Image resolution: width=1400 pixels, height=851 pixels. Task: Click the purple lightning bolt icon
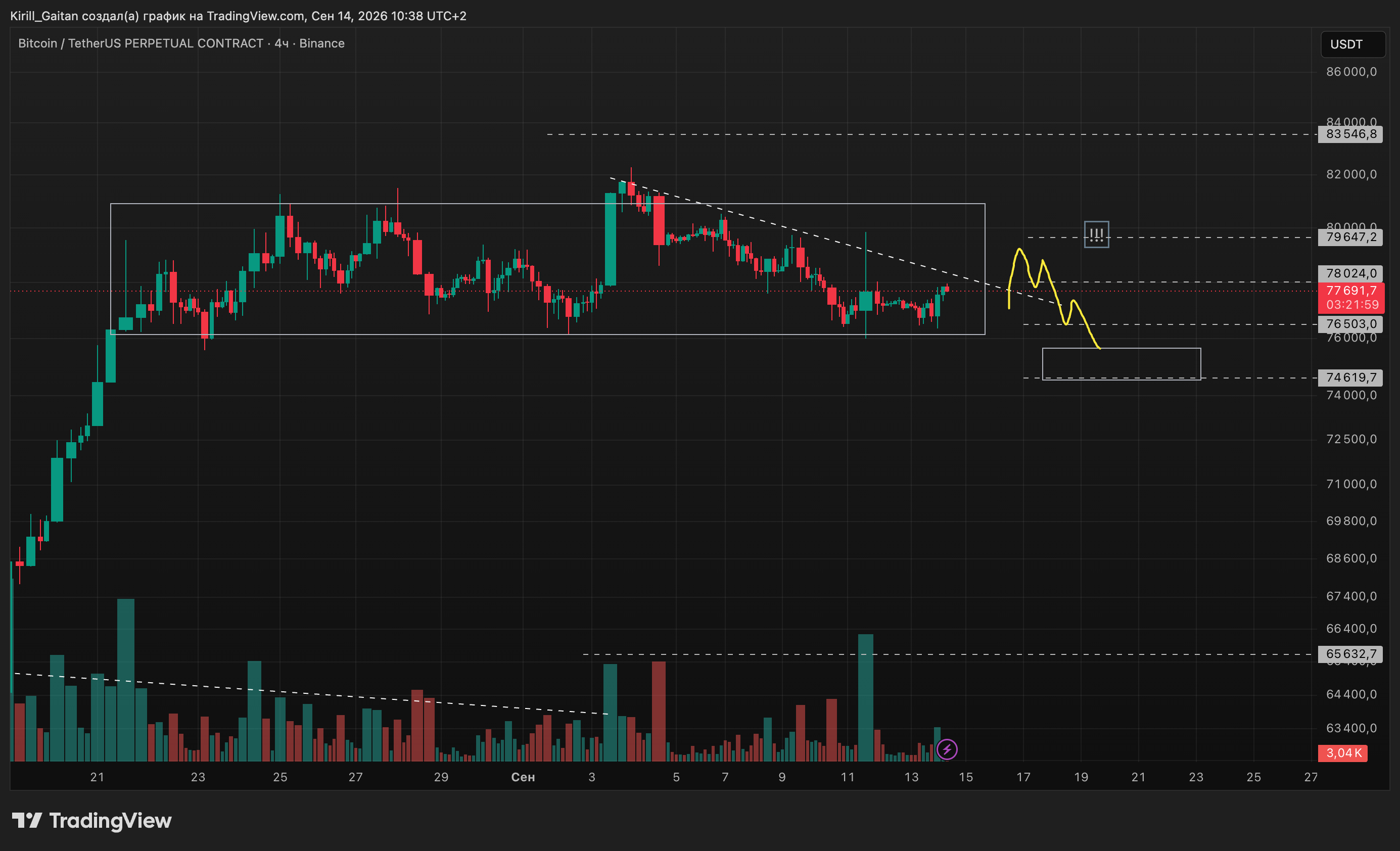pos(947,749)
